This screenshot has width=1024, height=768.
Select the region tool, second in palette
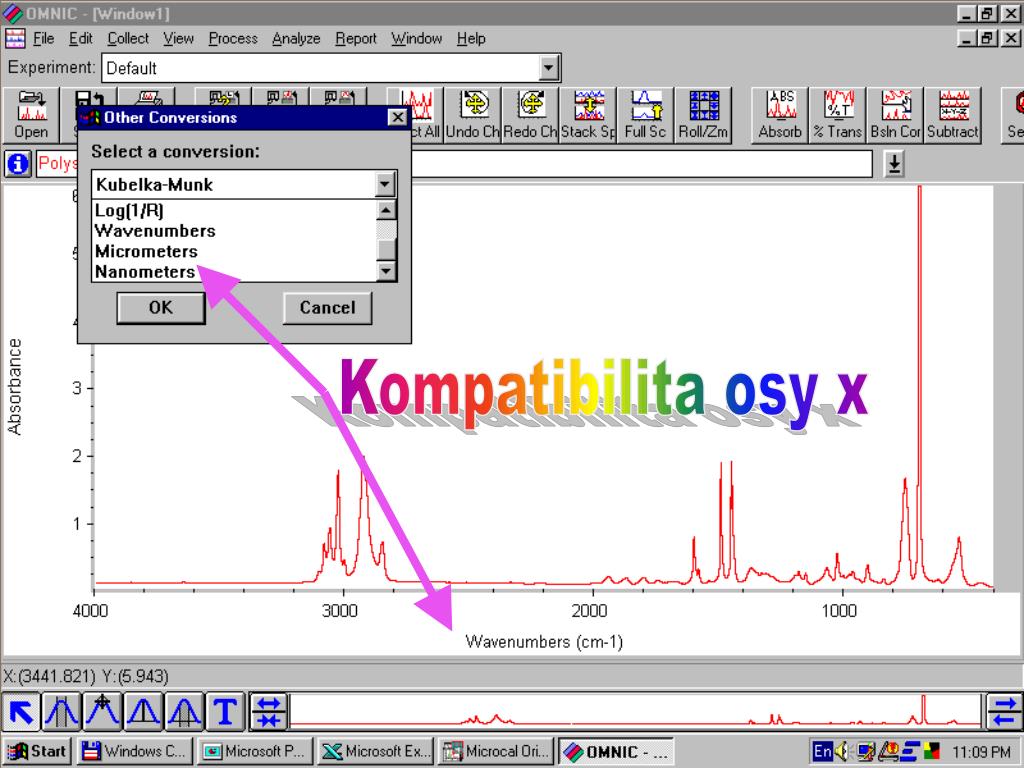[x=61, y=711]
